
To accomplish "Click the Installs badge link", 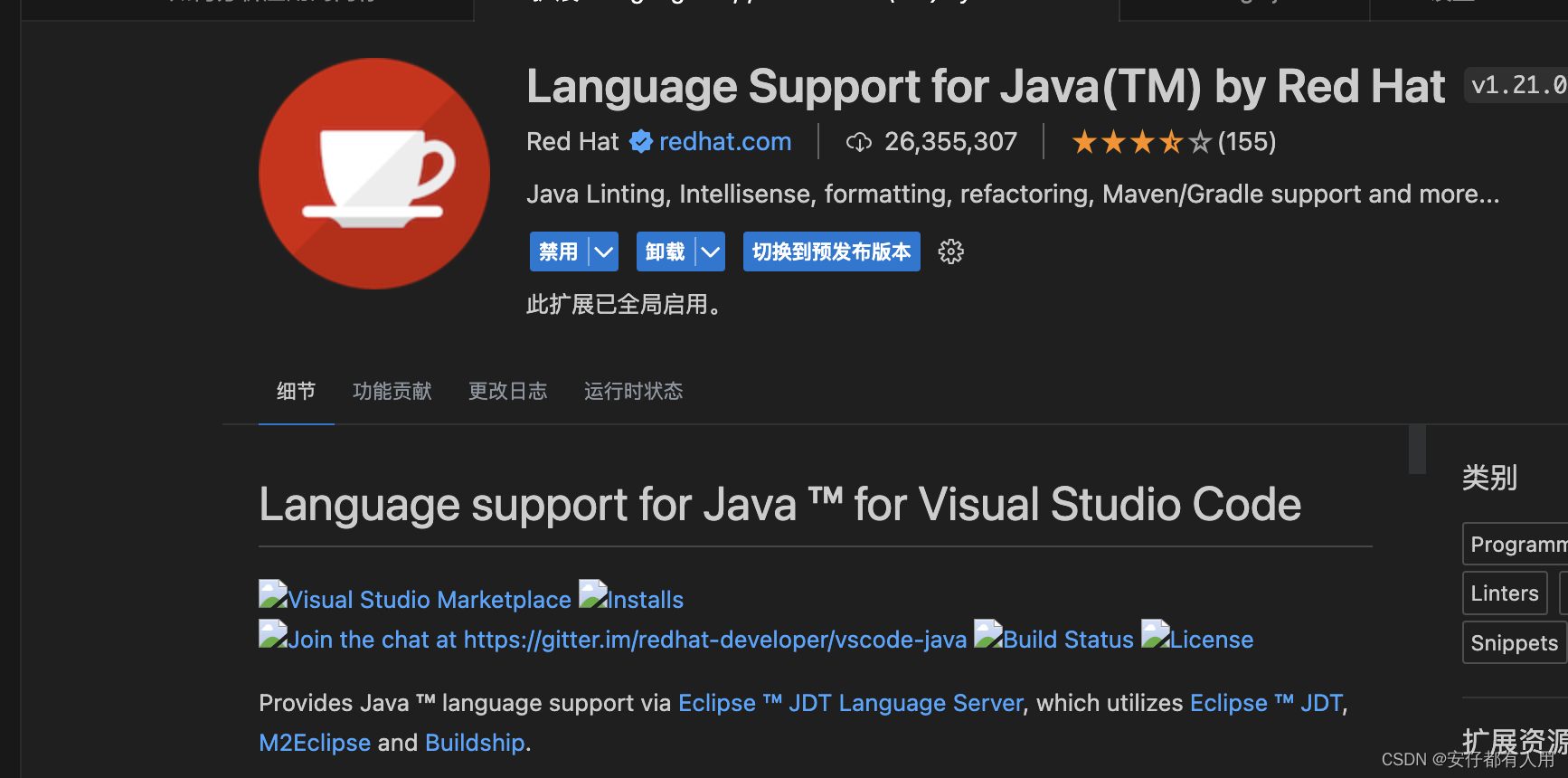I will 631,599.
